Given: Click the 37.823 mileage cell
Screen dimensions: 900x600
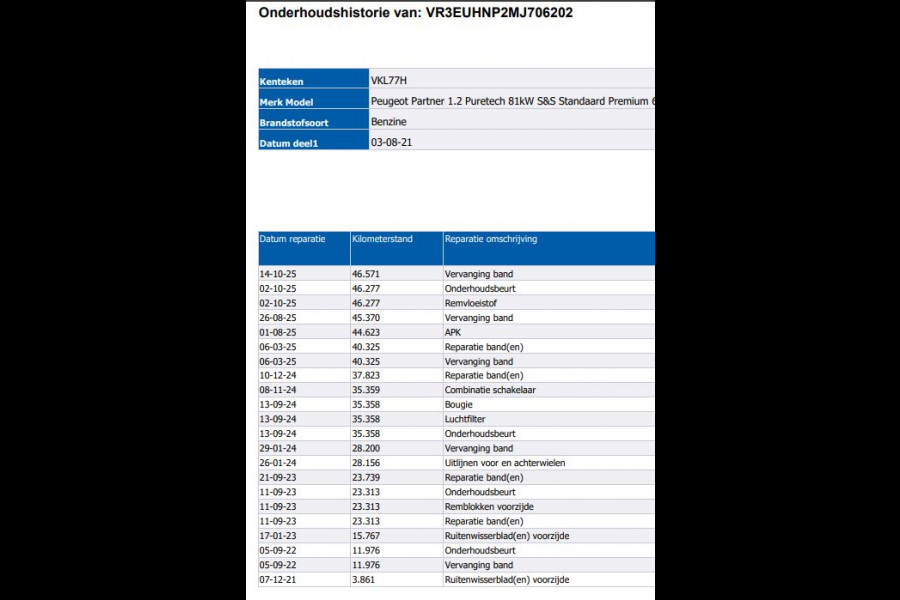Looking at the screenshot, I should tap(366, 375).
